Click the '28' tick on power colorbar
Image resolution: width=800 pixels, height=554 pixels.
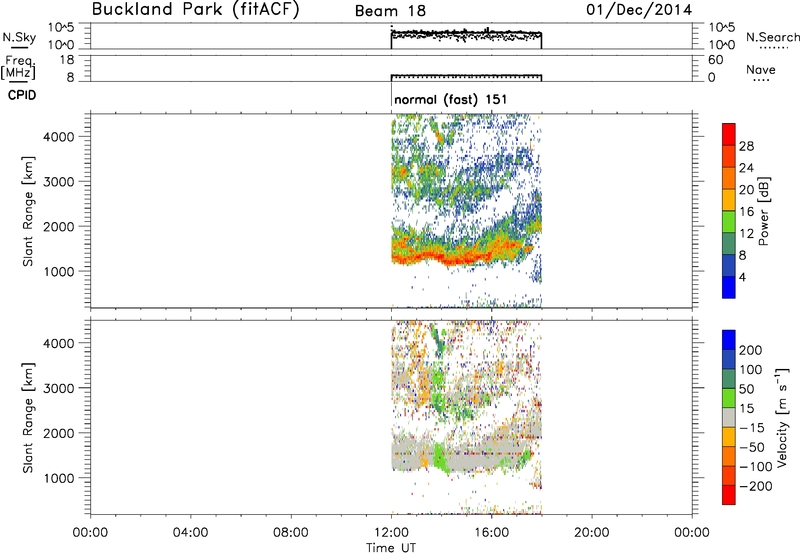[x=746, y=146]
